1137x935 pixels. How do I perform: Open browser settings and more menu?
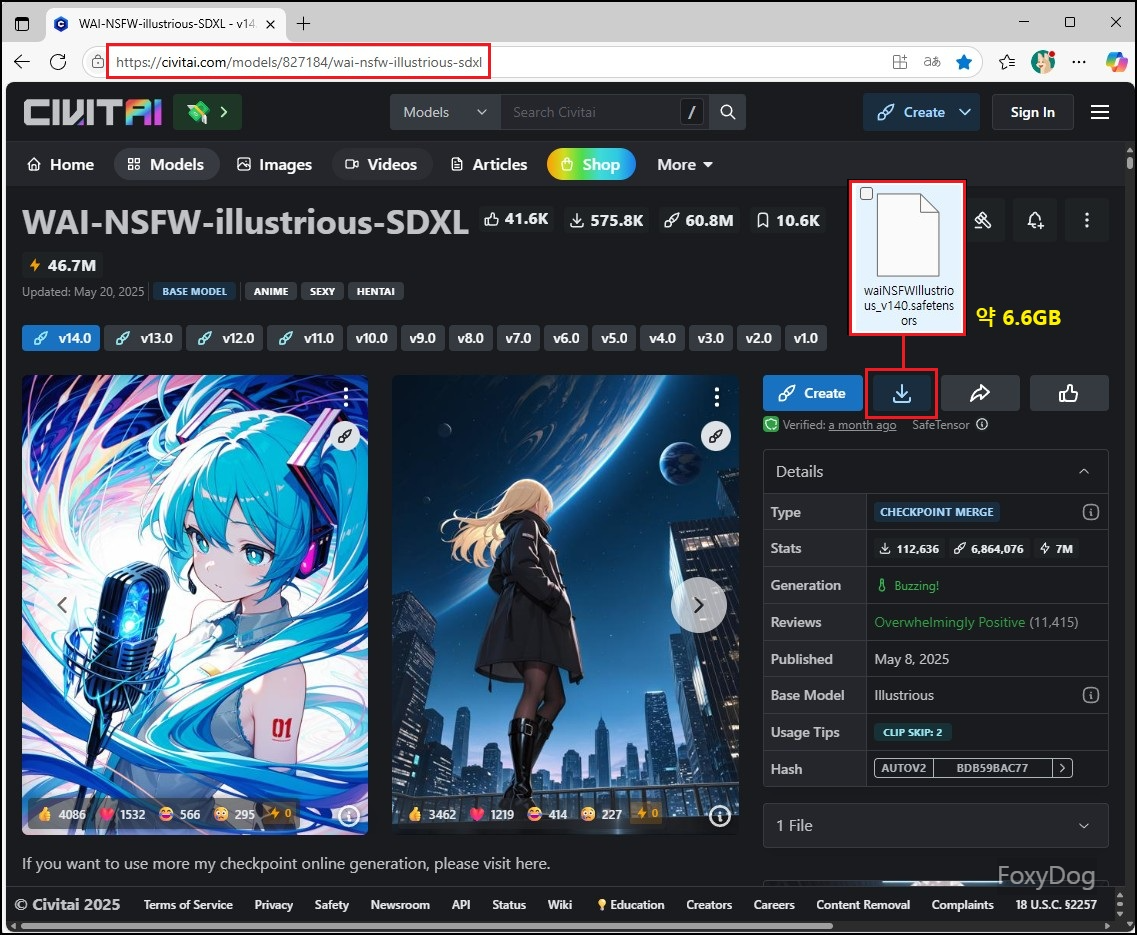coord(1079,62)
